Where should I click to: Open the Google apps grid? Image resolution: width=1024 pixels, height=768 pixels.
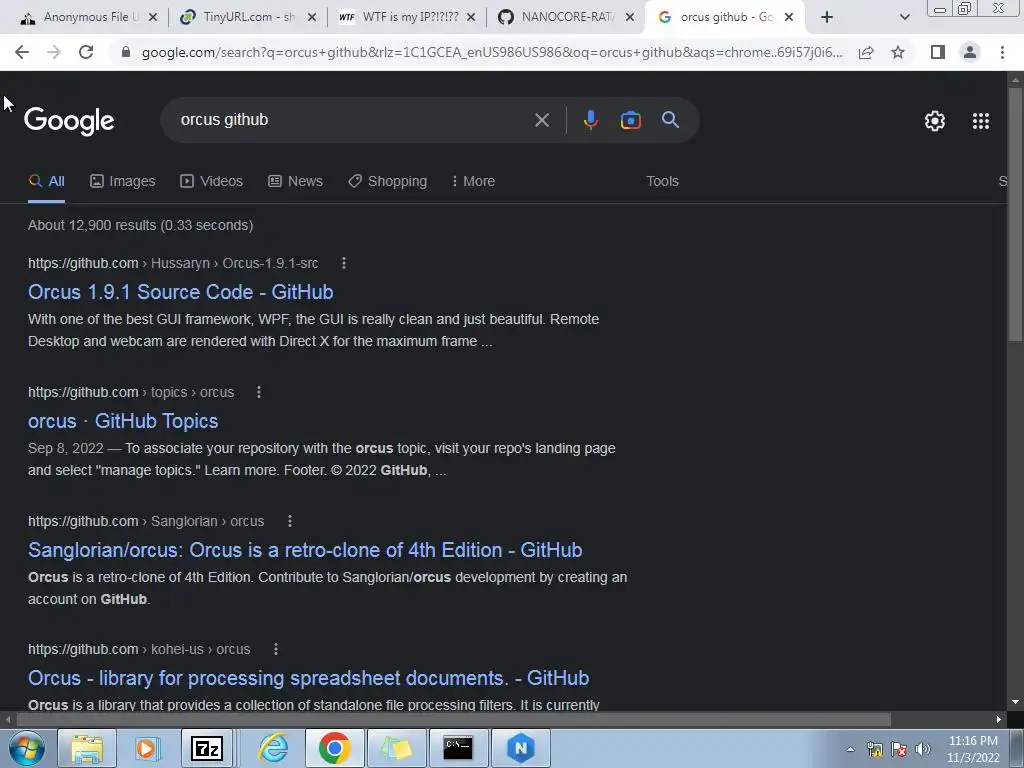[981, 121]
